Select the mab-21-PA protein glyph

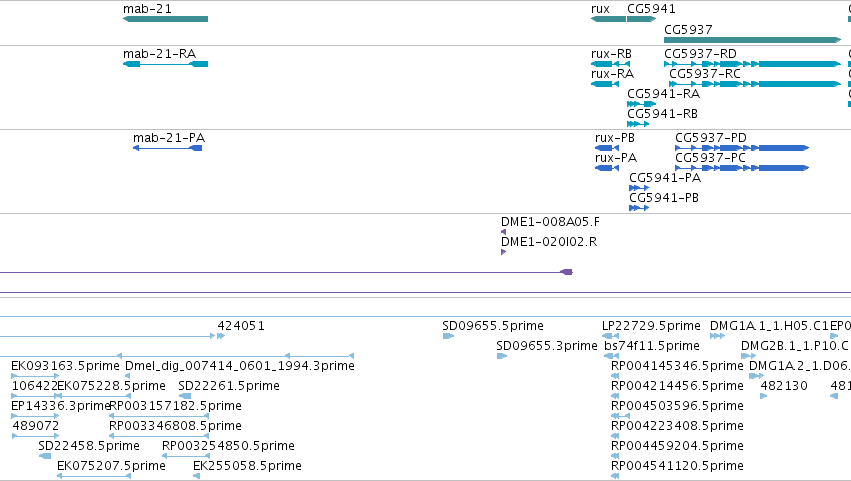click(x=168, y=148)
